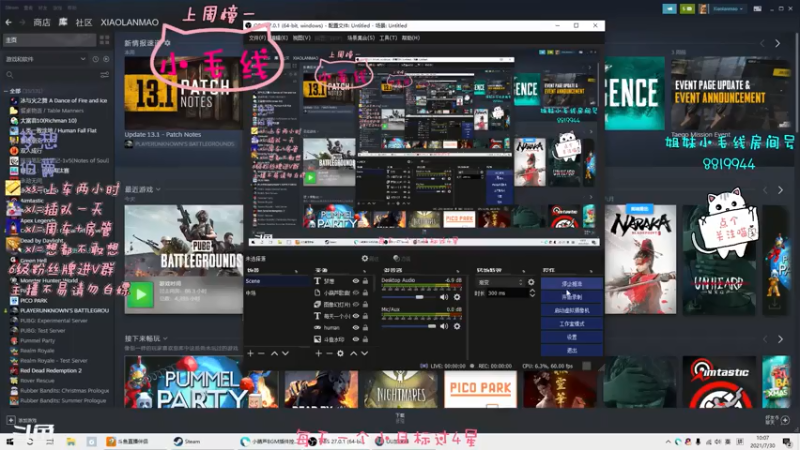The width and height of the screenshot is (800, 450).
Task: Open the 商店 tab in Steam
Action: point(42,22)
